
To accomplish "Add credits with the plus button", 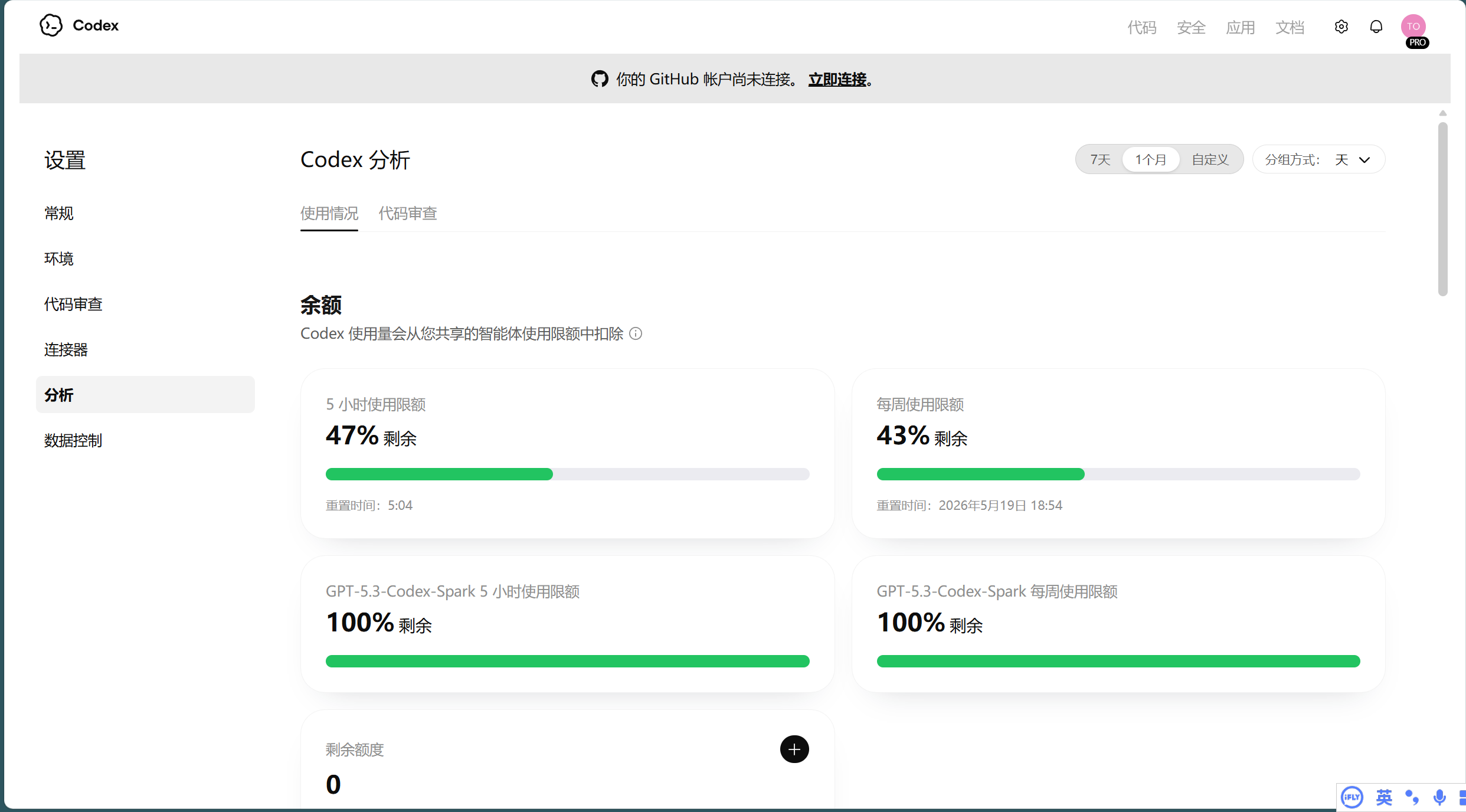I will coord(794,749).
